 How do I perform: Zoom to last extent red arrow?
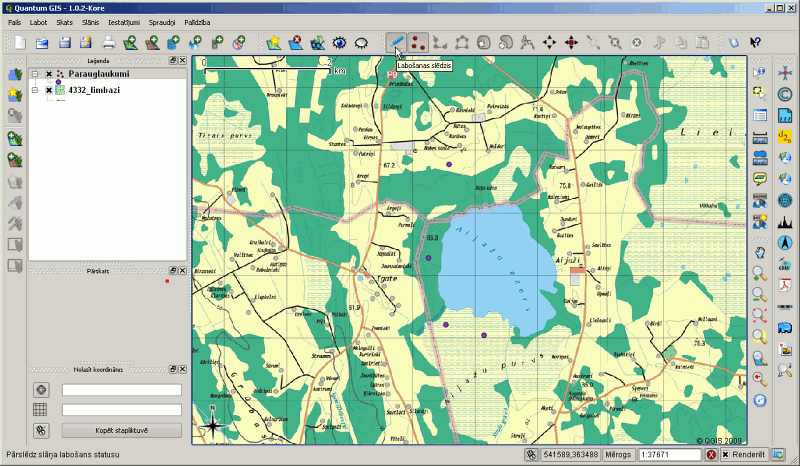760,379
